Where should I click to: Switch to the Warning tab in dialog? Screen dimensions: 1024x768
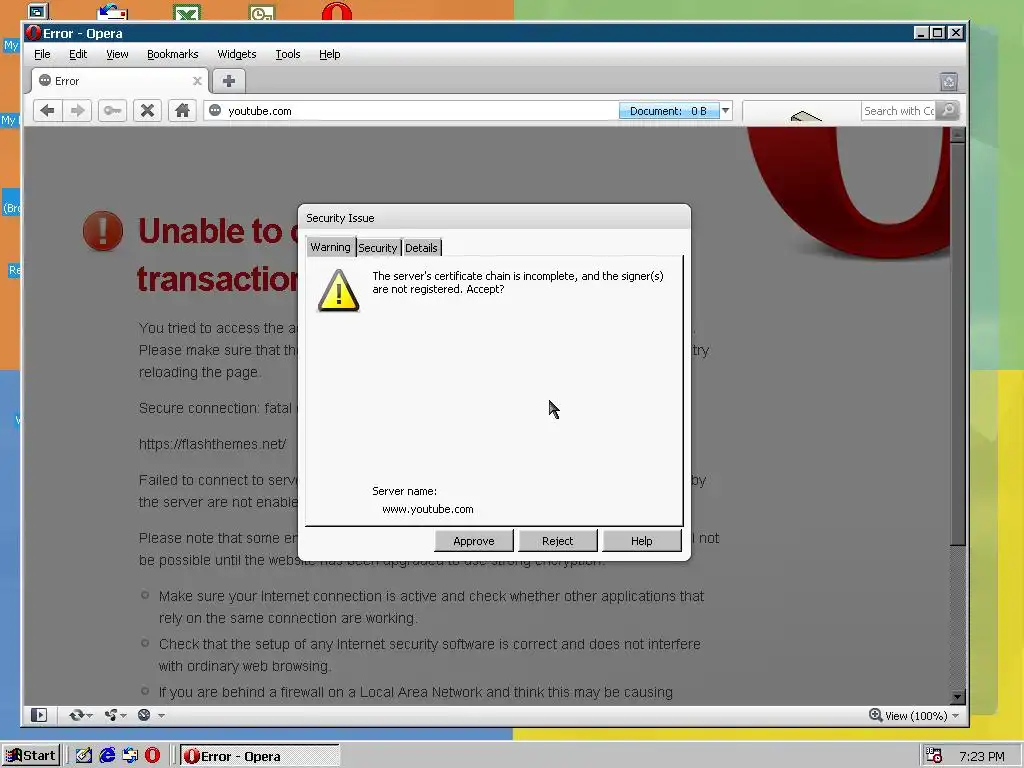coord(330,247)
